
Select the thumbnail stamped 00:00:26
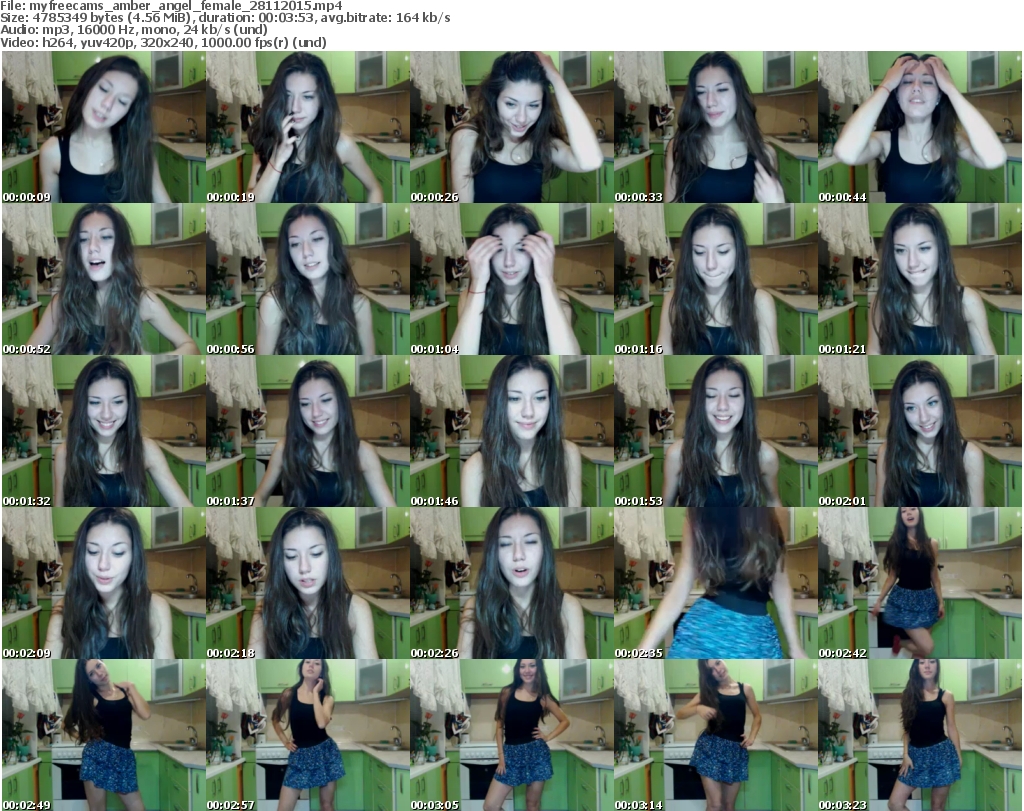[x=511, y=127]
